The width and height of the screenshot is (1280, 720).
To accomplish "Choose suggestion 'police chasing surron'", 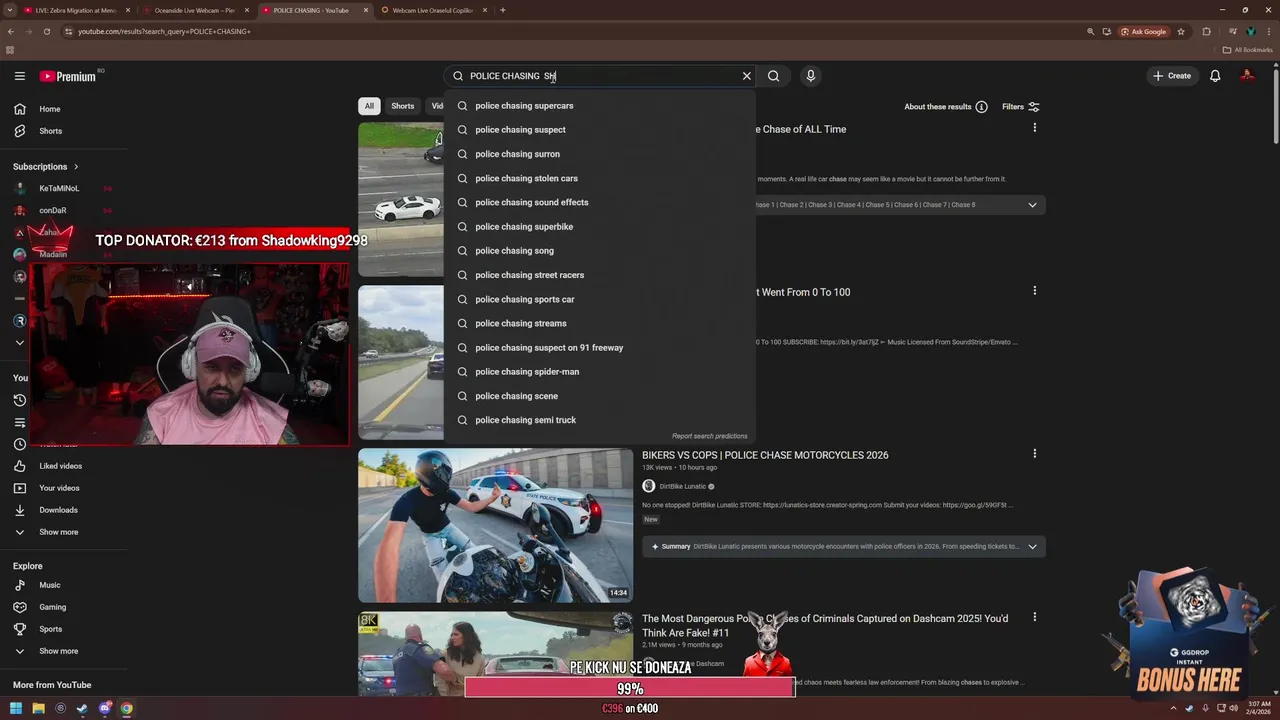I will (x=599, y=154).
